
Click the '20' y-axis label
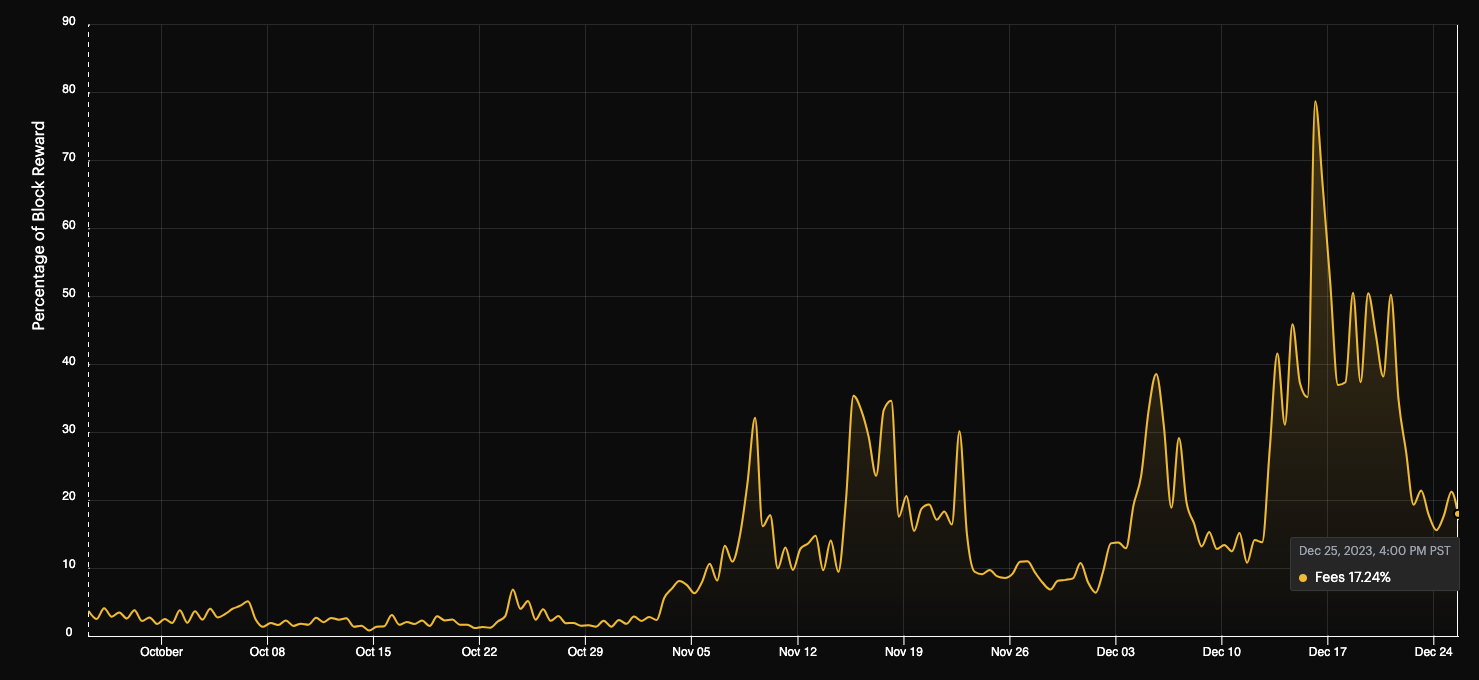(x=69, y=497)
